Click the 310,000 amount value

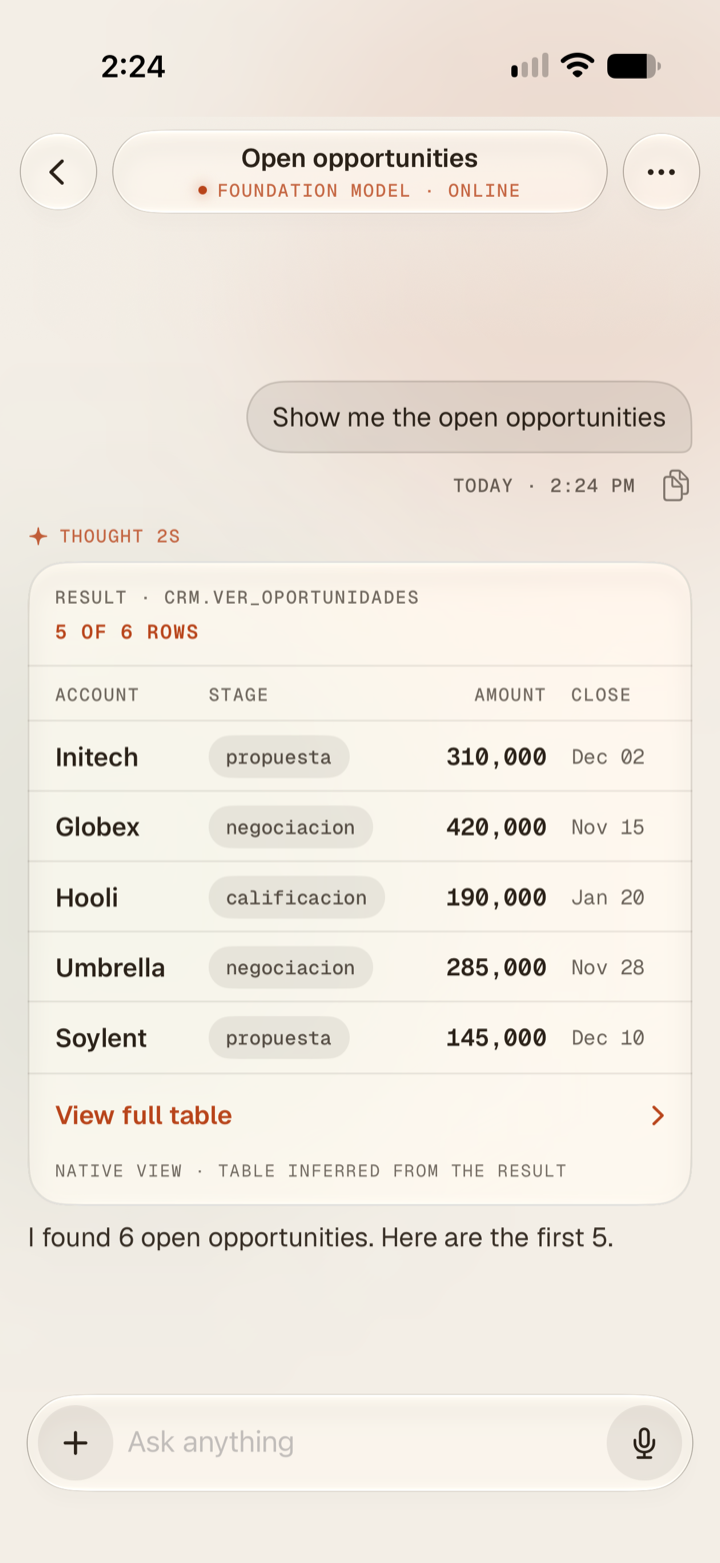pos(496,757)
